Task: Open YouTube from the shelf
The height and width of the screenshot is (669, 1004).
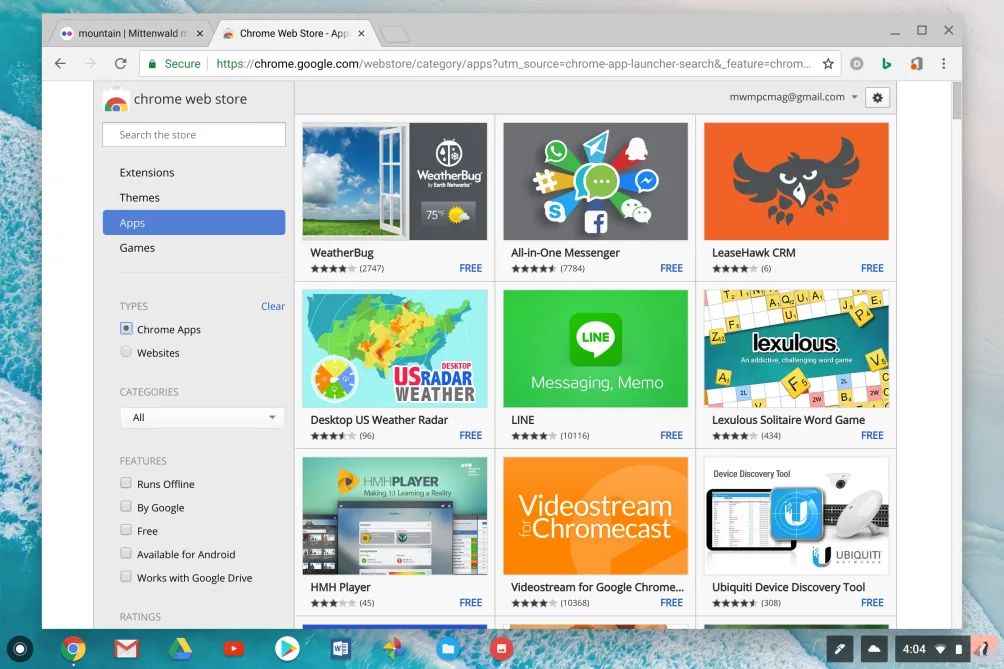Action: pyautogui.click(x=234, y=649)
